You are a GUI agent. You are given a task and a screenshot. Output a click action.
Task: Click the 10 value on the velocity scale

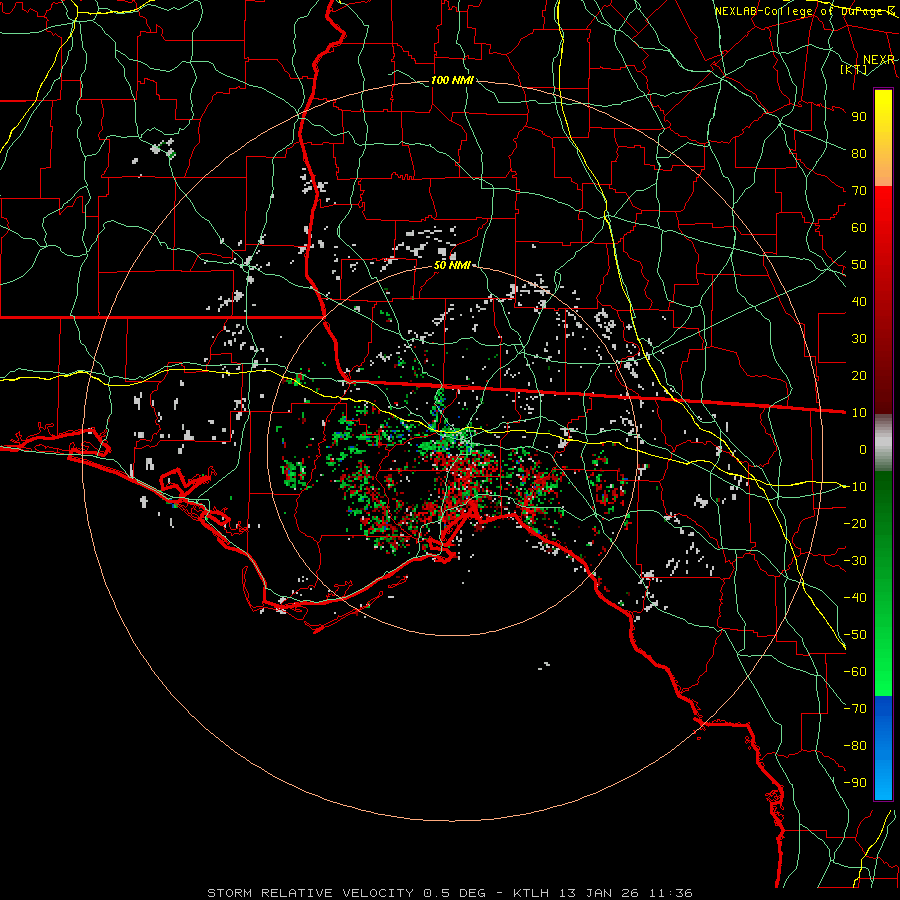tap(859, 413)
